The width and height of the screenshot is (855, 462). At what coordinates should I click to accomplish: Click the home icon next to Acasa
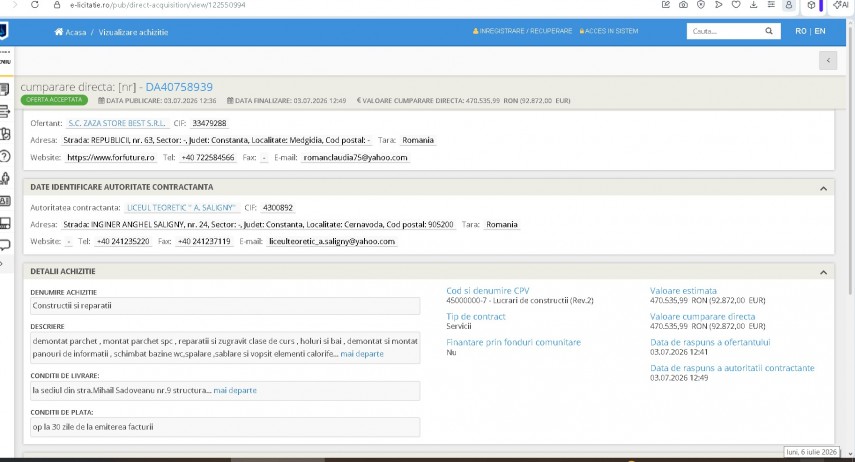click(x=58, y=32)
